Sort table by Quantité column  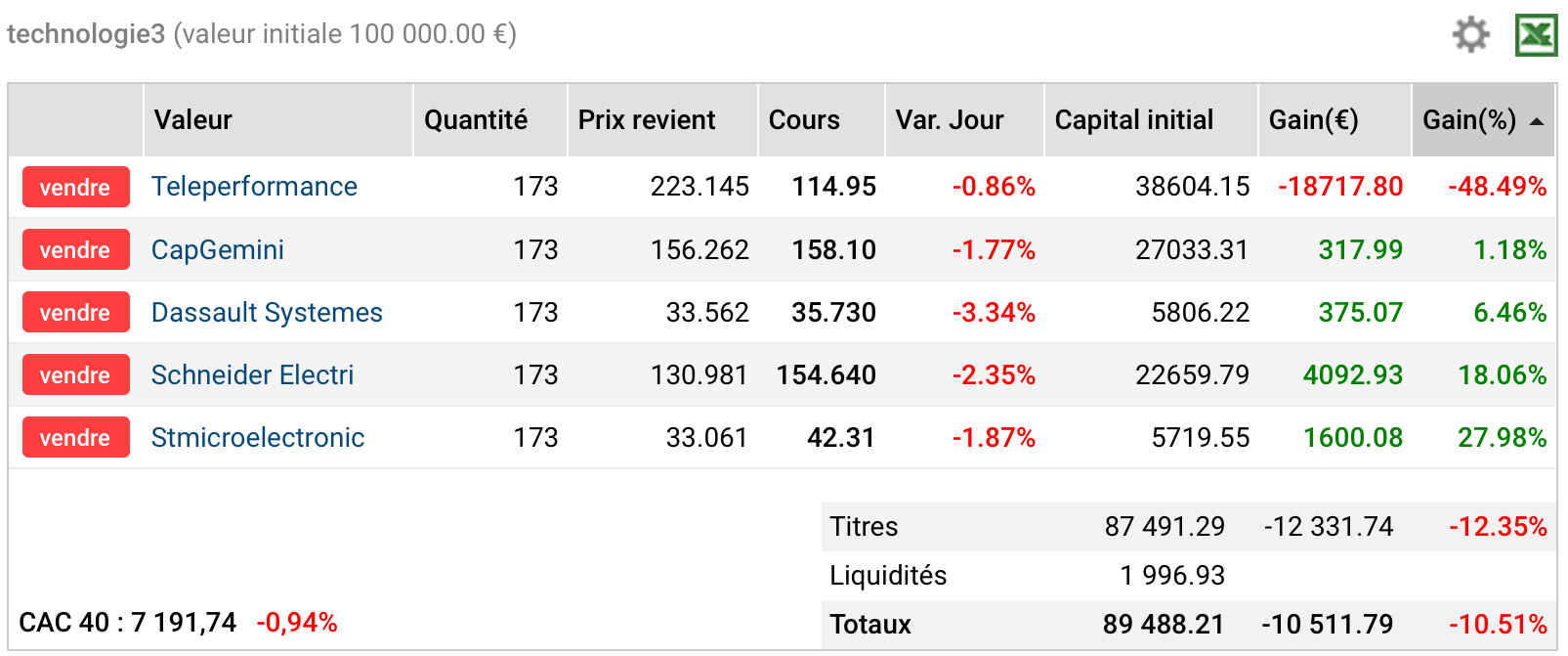click(x=476, y=120)
